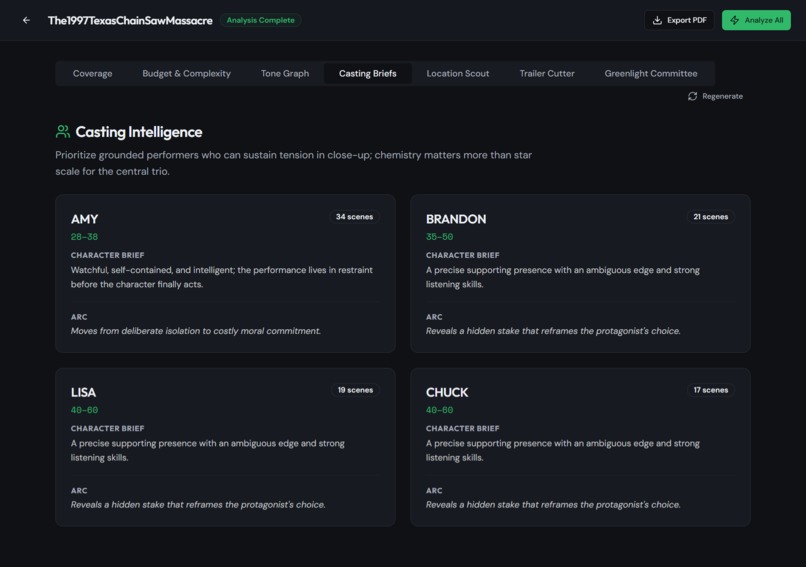
Task: Click the 21 scenes badge
Action: (x=710, y=217)
